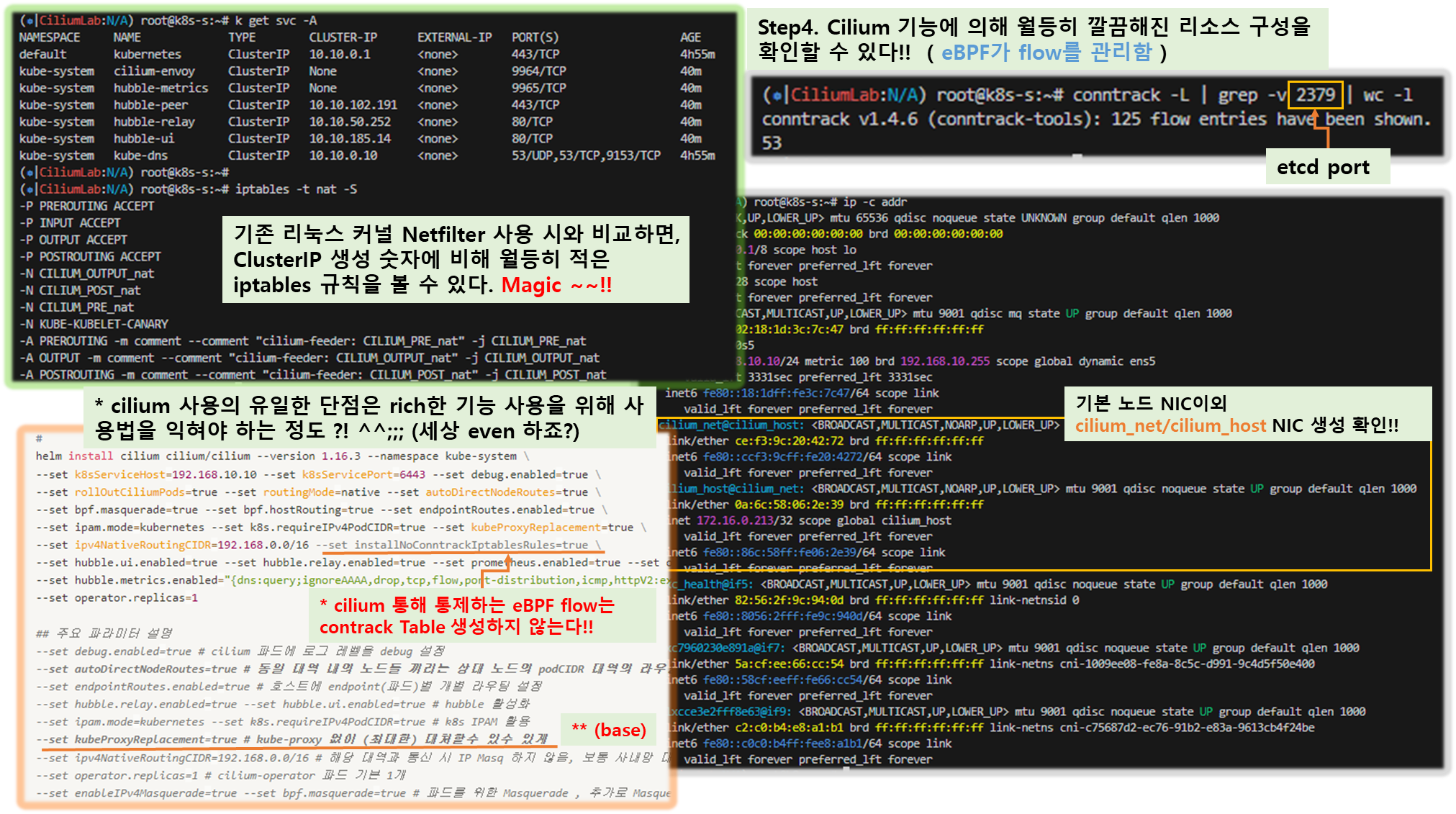Click the '** (base)' red label
Image resolution: width=1456 pixels, height=814 pixels.
click(x=609, y=731)
